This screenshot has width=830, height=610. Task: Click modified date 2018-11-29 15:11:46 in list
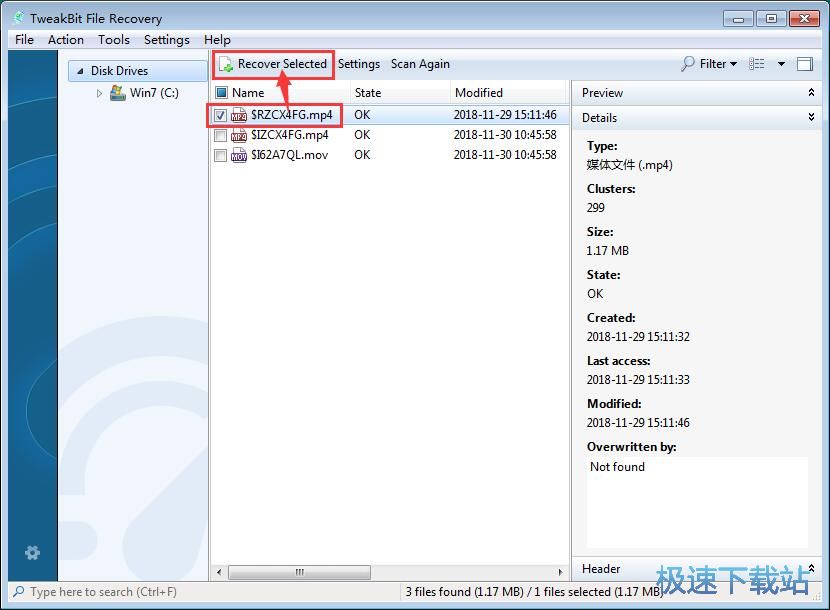505,115
